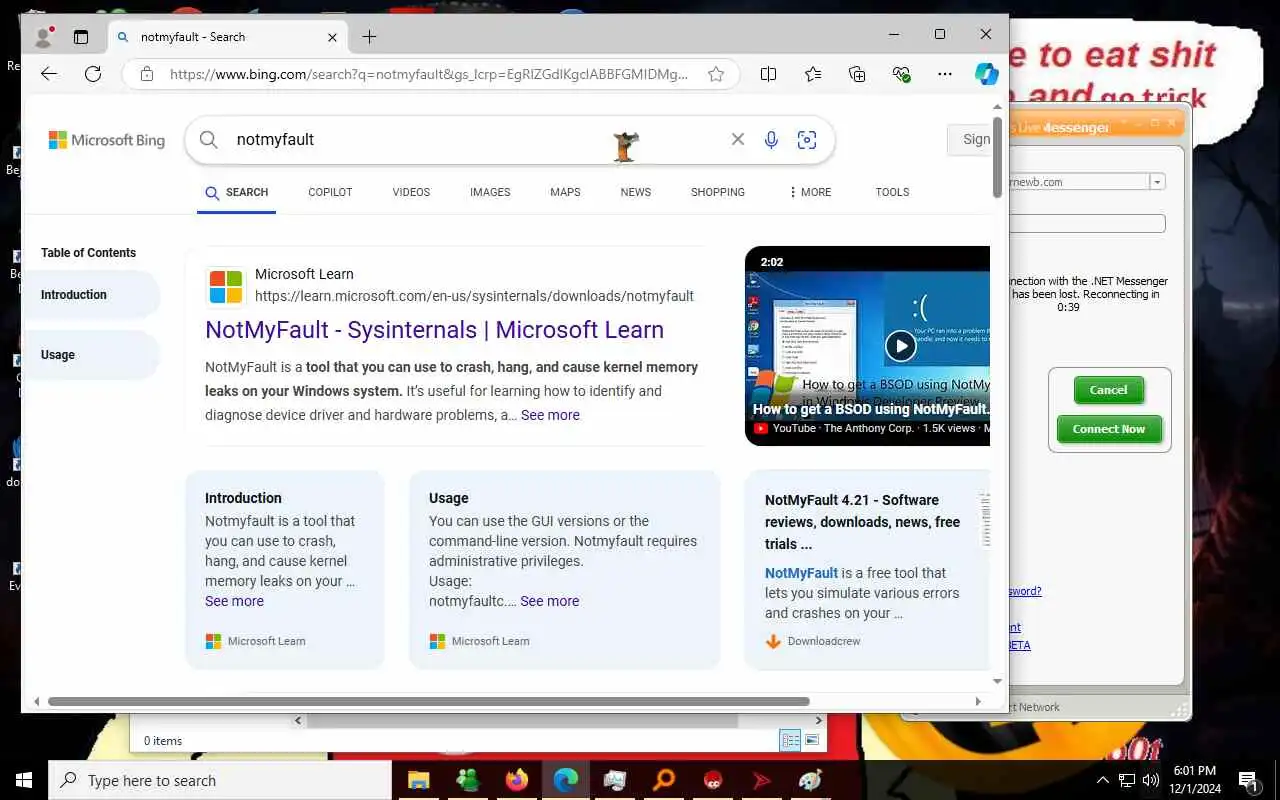Open the Edge profile avatar
Viewport: 1280px width, 800px height.
(x=43, y=37)
